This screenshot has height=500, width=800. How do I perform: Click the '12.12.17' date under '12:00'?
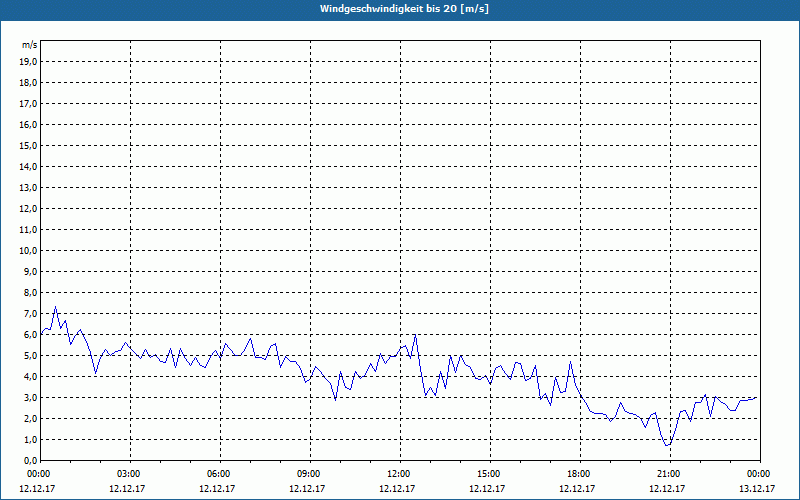coord(397,488)
